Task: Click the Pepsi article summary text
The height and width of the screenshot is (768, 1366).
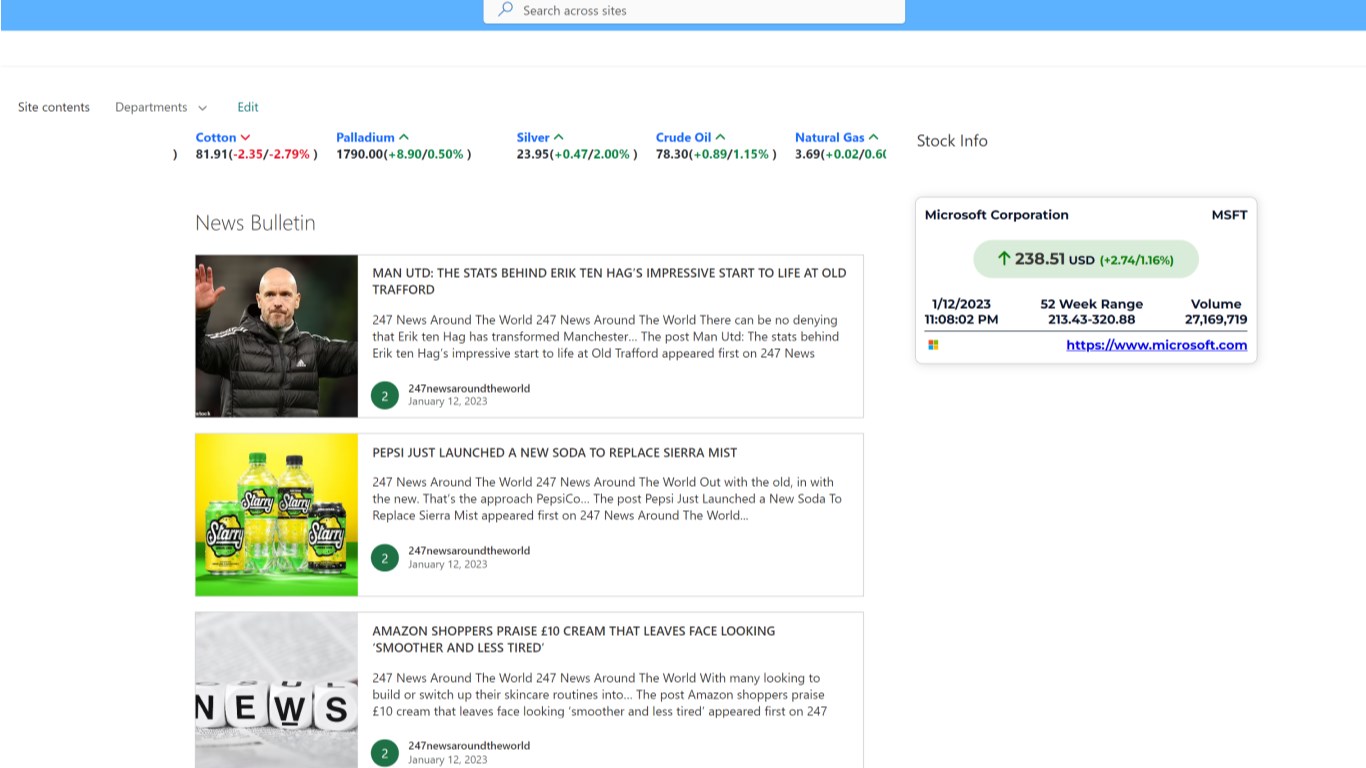Action: pos(607,499)
